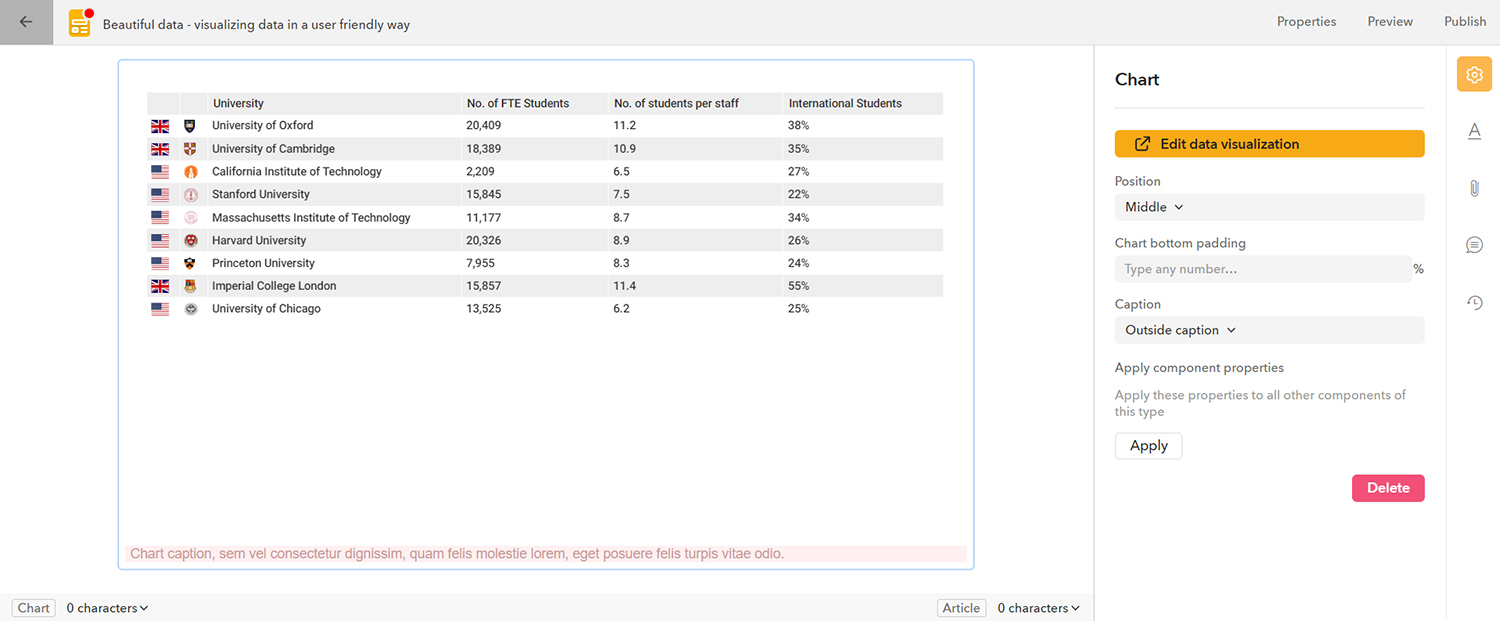Open the Preview menu item
Image resolution: width=1500 pixels, height=621 pixels.
(x=1390, y=22)
